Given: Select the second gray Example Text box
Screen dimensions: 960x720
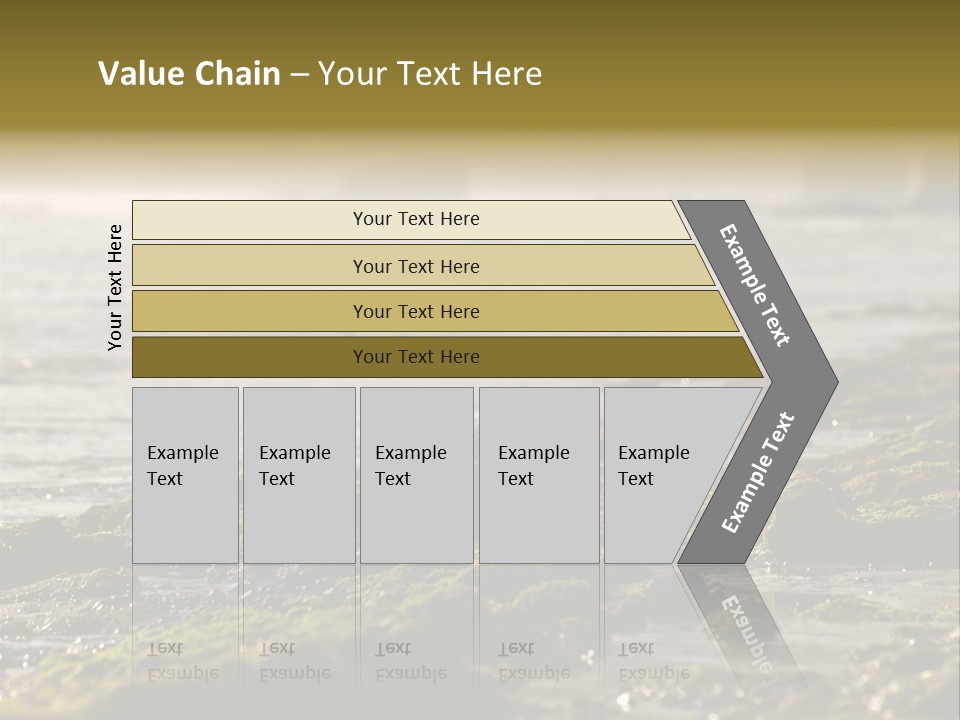Looking at the screenshot, I should tap(298, 474).
